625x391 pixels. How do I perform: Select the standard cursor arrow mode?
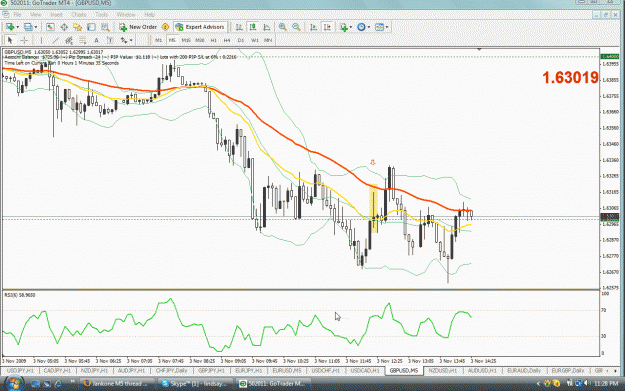click(10, 40)
